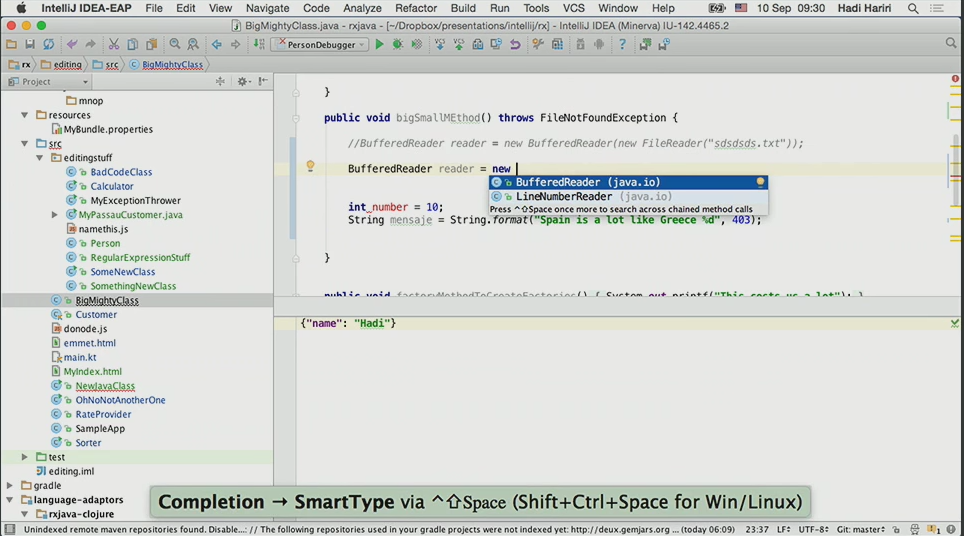Collapse the editingstuff package

pyautogui.click(x=40, y=157)
